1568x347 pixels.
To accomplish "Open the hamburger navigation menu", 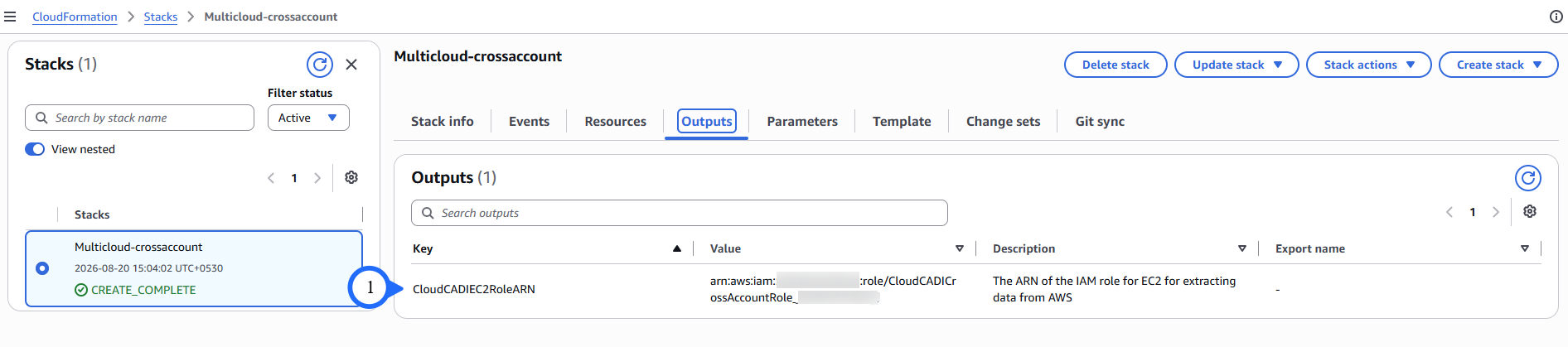I will pyautogui.click(x=10, y=17).
